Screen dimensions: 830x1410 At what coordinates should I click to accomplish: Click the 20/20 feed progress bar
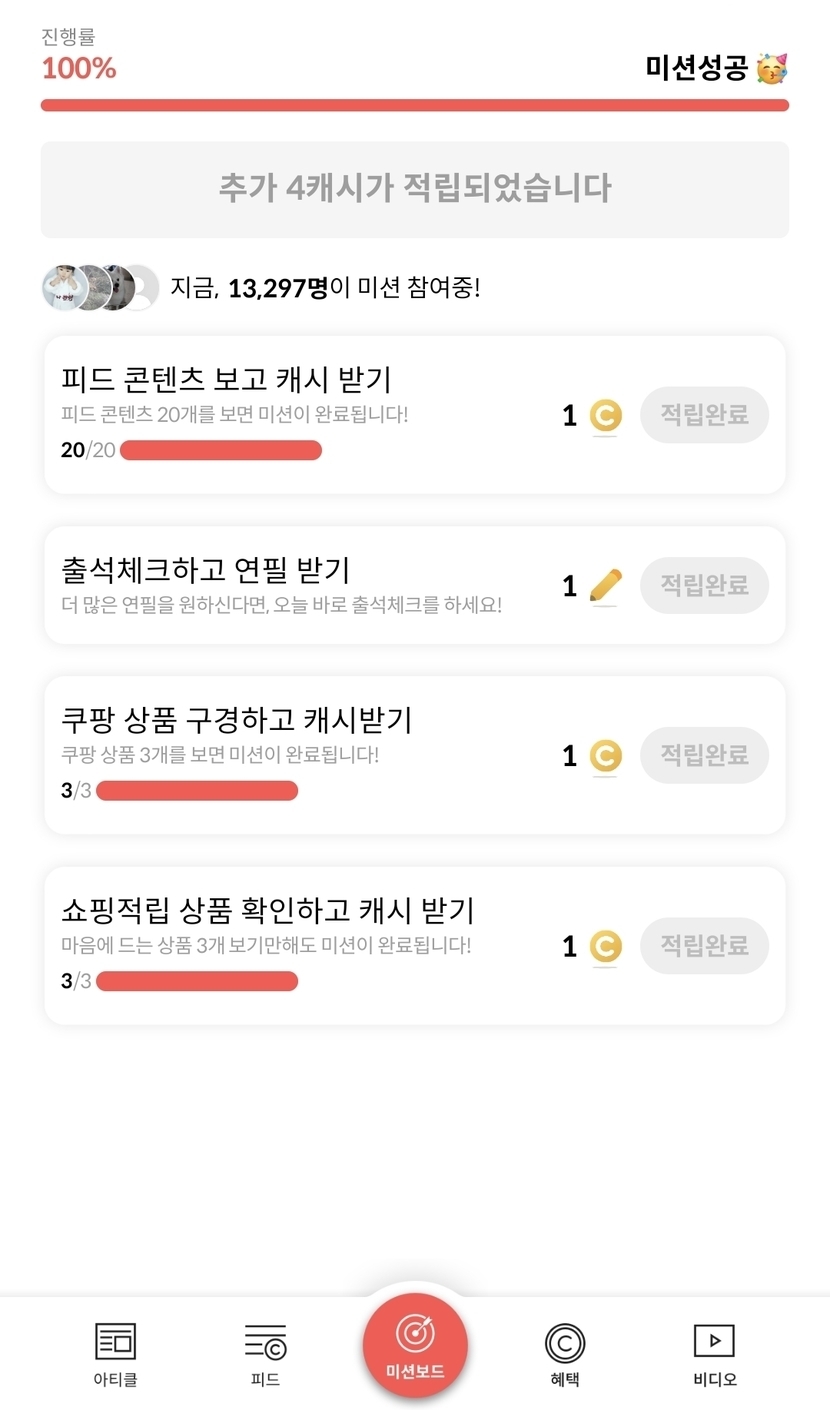tap(221, 450)
